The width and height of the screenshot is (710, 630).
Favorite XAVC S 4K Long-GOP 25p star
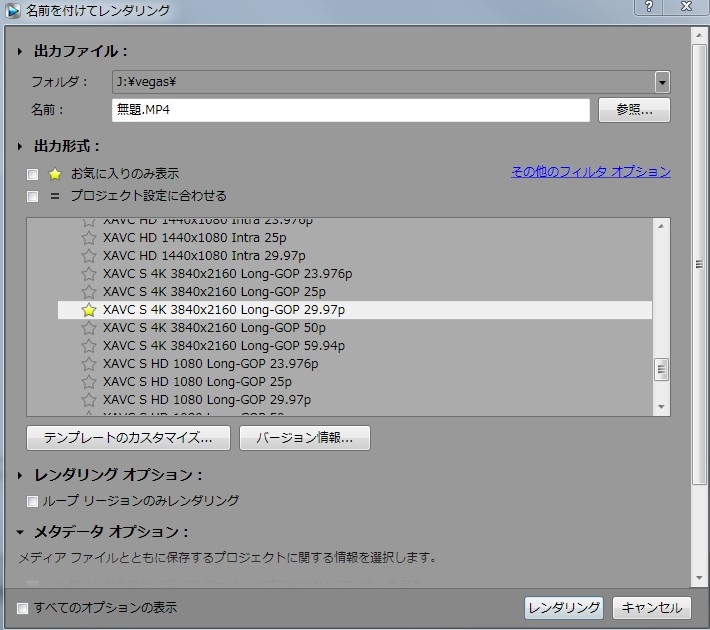coord(89,292)
